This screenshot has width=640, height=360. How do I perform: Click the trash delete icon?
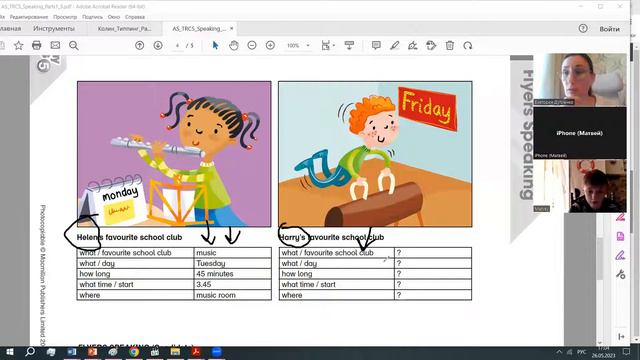coord(449,45)
